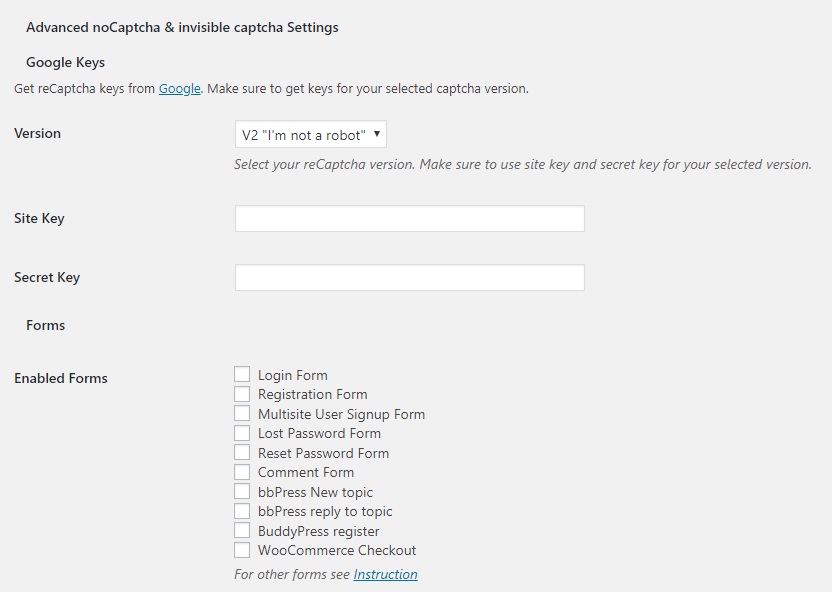The width and height of the screenshot is (832, 592).
Task: Tick the BuddyPress register checkbox
Action: click(x=242, y=530)
